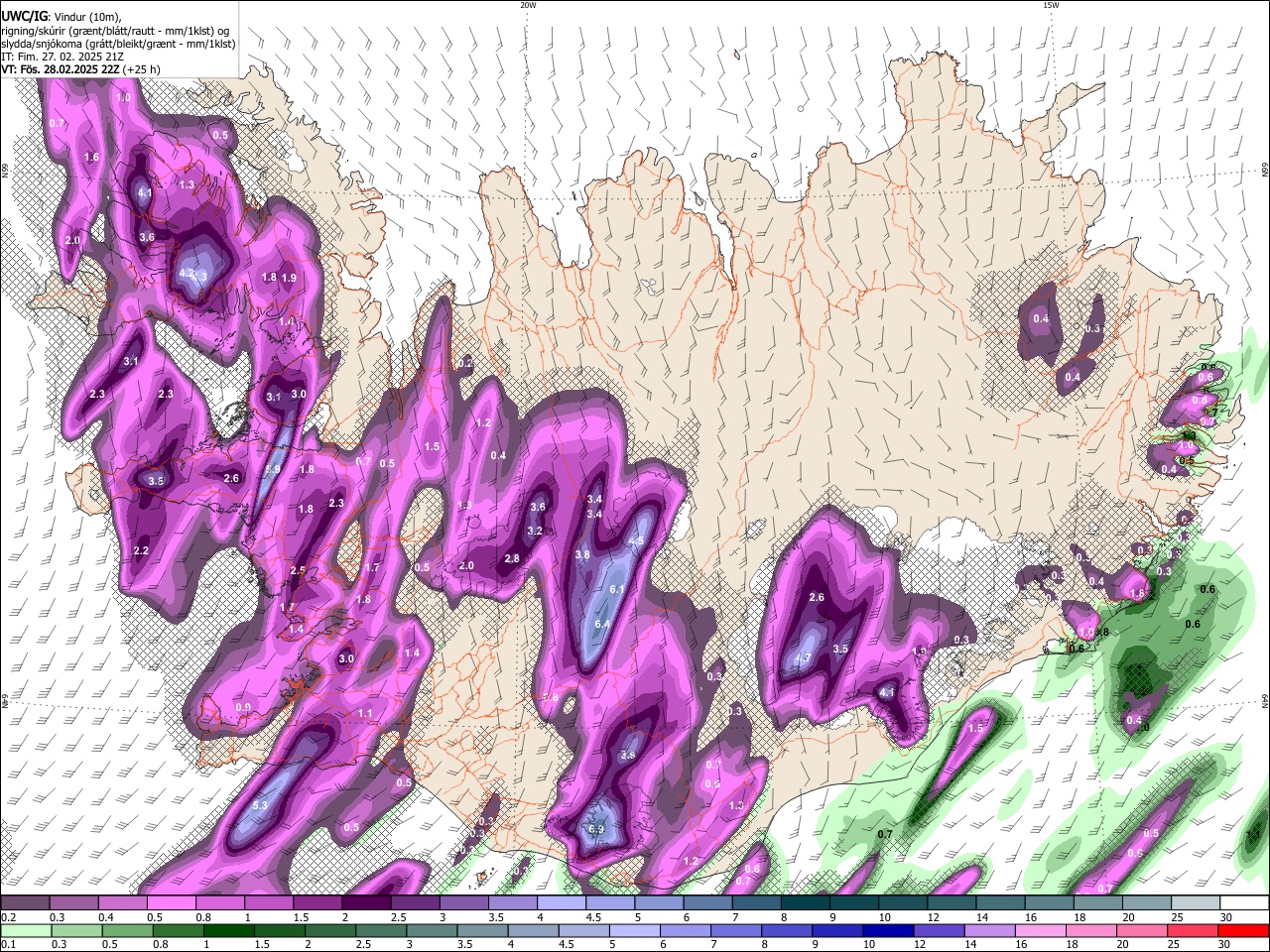Click the initial time 'IT: Fim. 27. 02. 2025 21Z'
This screenshot has width=1270, height=952.
pyautogui.click(x=63, y=57)
